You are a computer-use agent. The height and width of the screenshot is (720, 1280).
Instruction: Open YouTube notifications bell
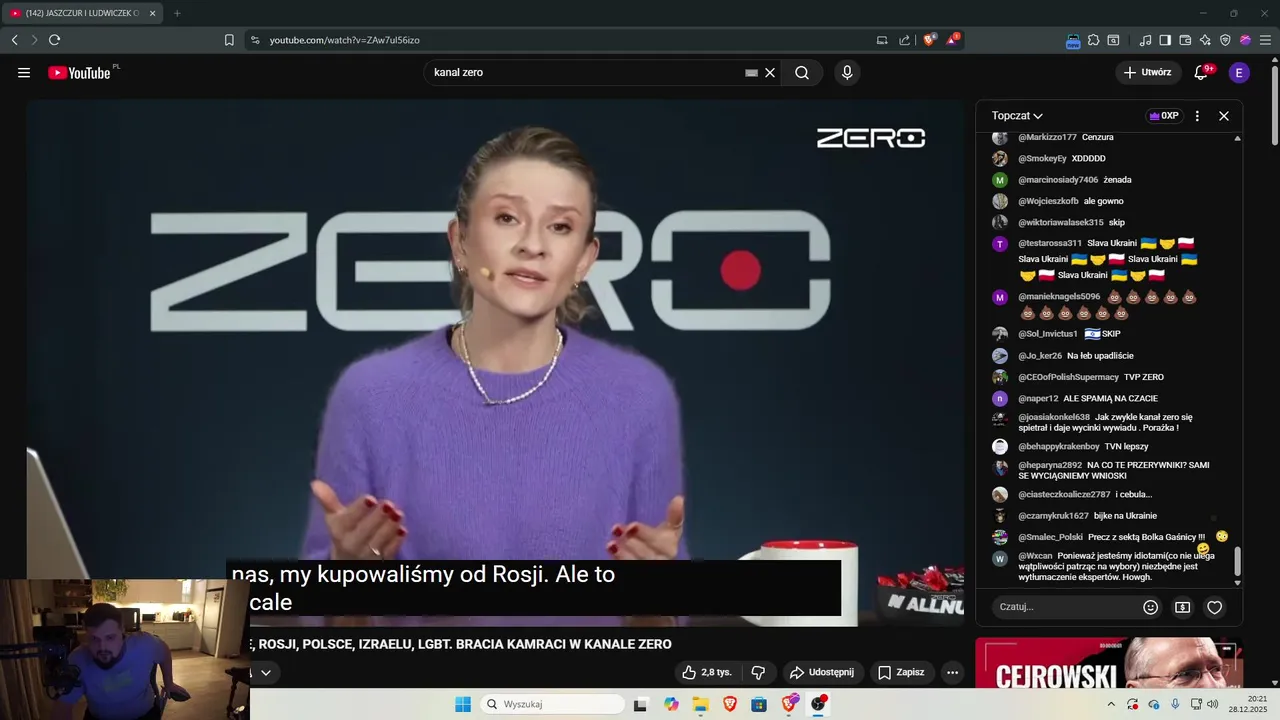coord(1202,73)
